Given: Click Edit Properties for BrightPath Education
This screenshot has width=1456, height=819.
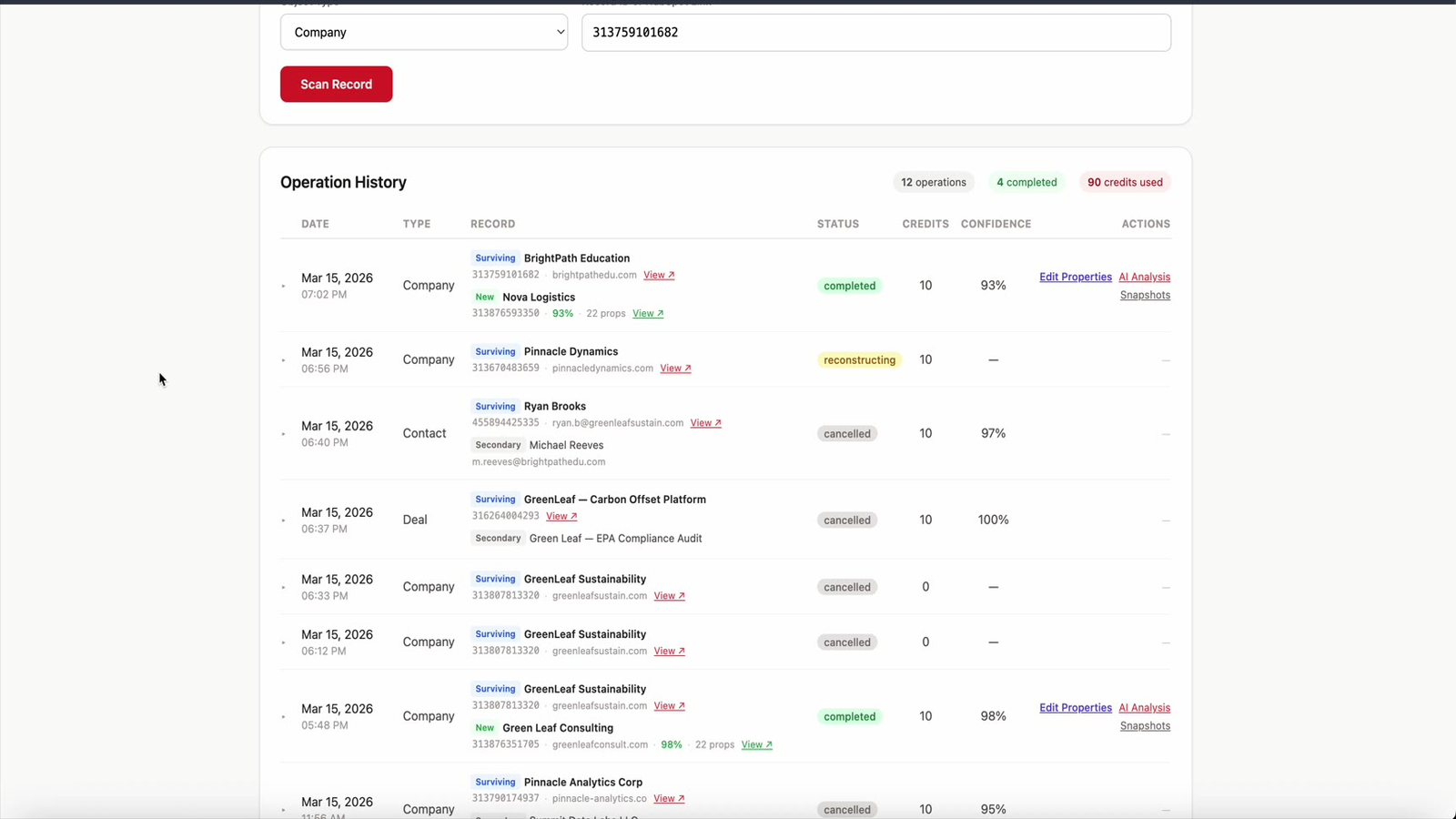Looking at the screenshot, I should [1076, 277].
